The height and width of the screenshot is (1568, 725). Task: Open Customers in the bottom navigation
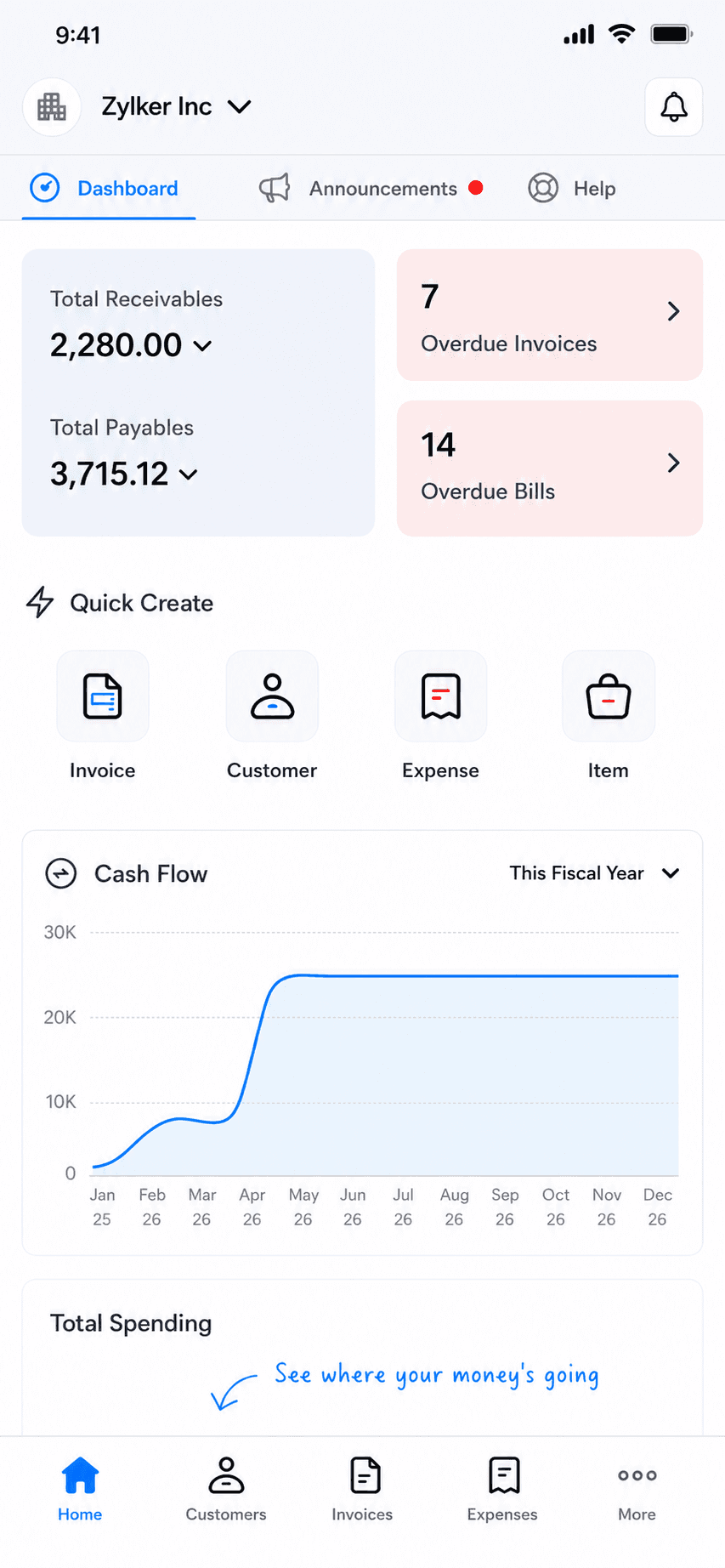click(x=226, y=1489)
